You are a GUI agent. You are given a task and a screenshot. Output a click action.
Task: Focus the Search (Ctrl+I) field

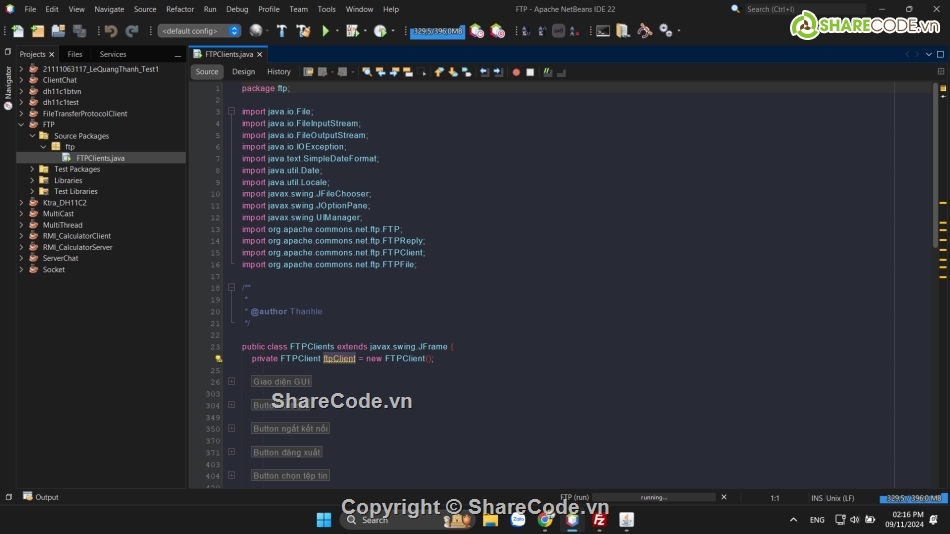pyautogui.click(x=805, y=9)
